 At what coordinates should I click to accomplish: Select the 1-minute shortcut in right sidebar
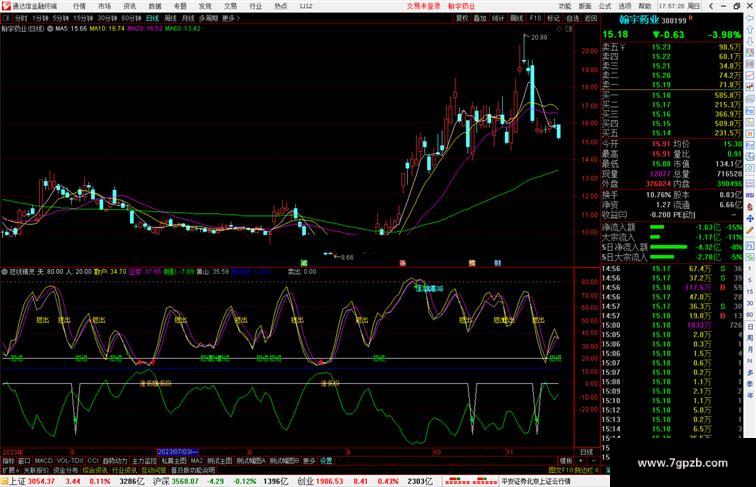tap(750, 269)
